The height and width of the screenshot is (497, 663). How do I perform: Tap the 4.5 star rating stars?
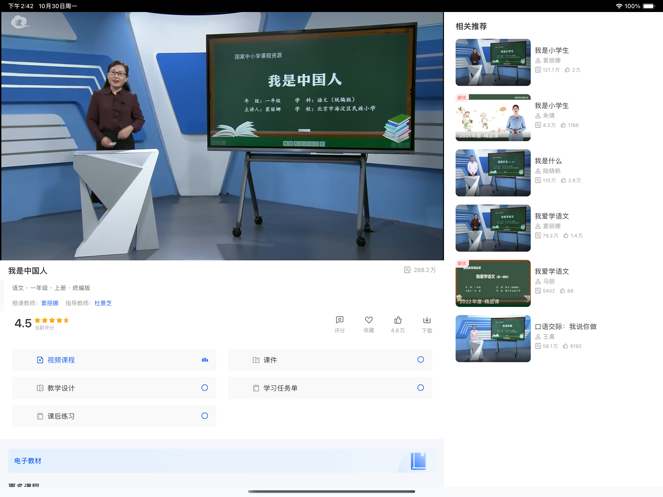click(52, 321)
